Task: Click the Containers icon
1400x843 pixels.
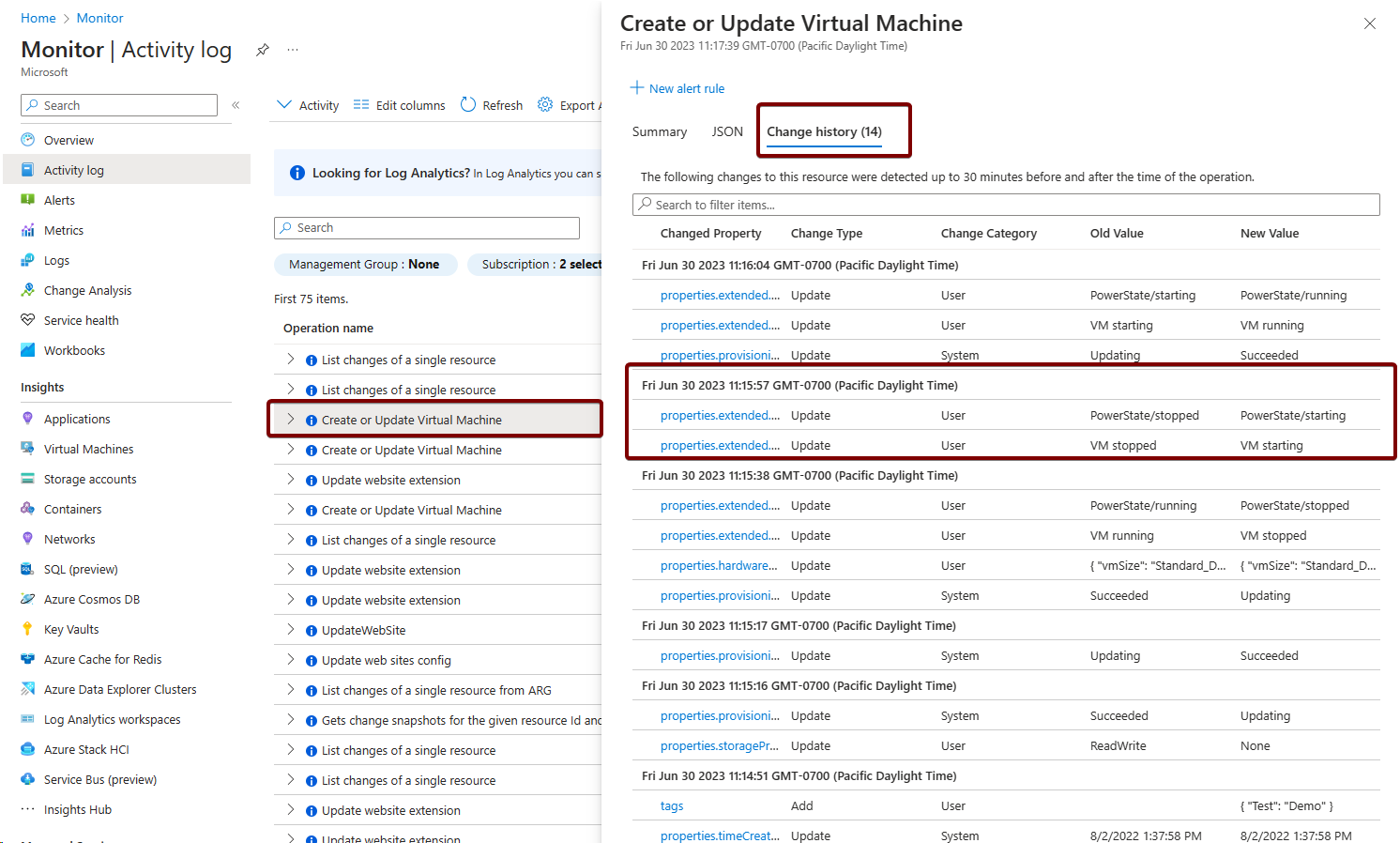Action: click(x=28, y=509)
